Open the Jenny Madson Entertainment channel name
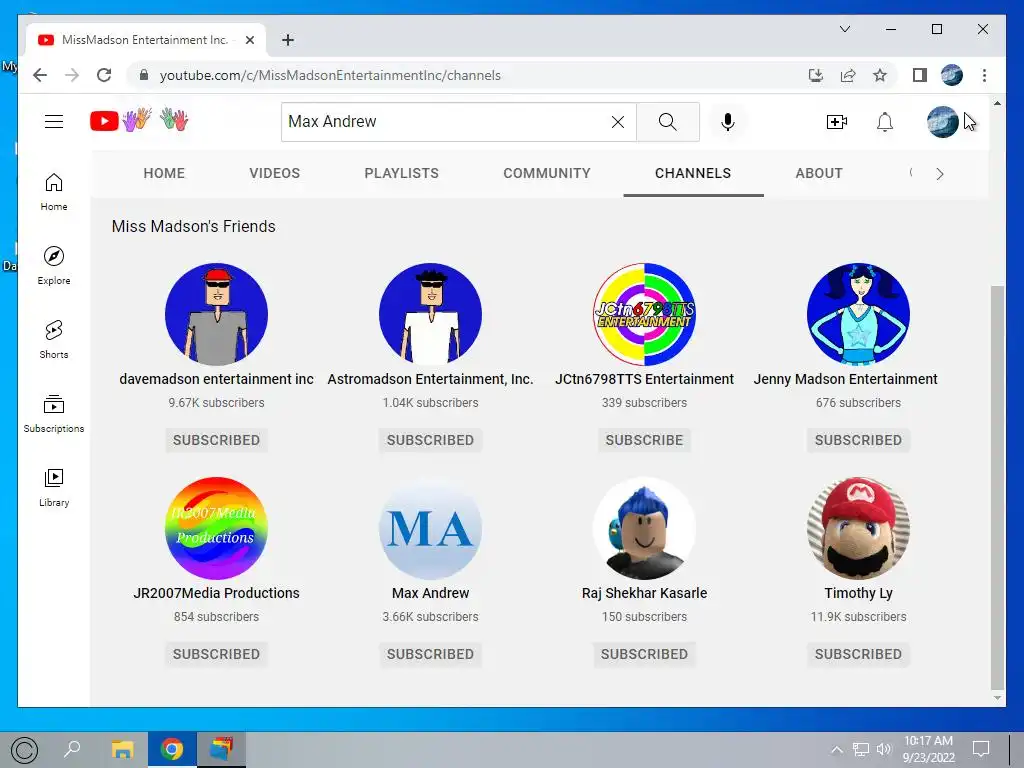 tap(845, 379)
